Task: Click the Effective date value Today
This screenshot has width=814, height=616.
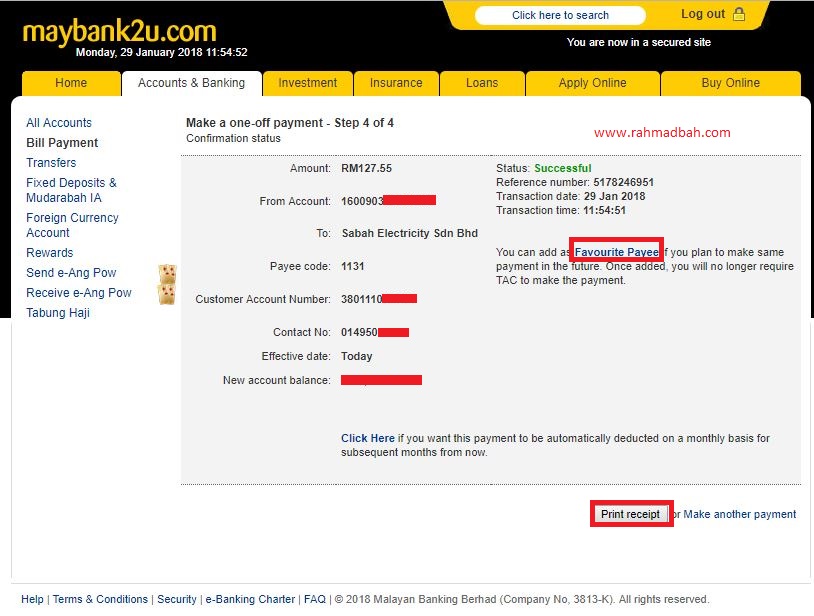Action: pyautogui.click(x=357, y=356)
